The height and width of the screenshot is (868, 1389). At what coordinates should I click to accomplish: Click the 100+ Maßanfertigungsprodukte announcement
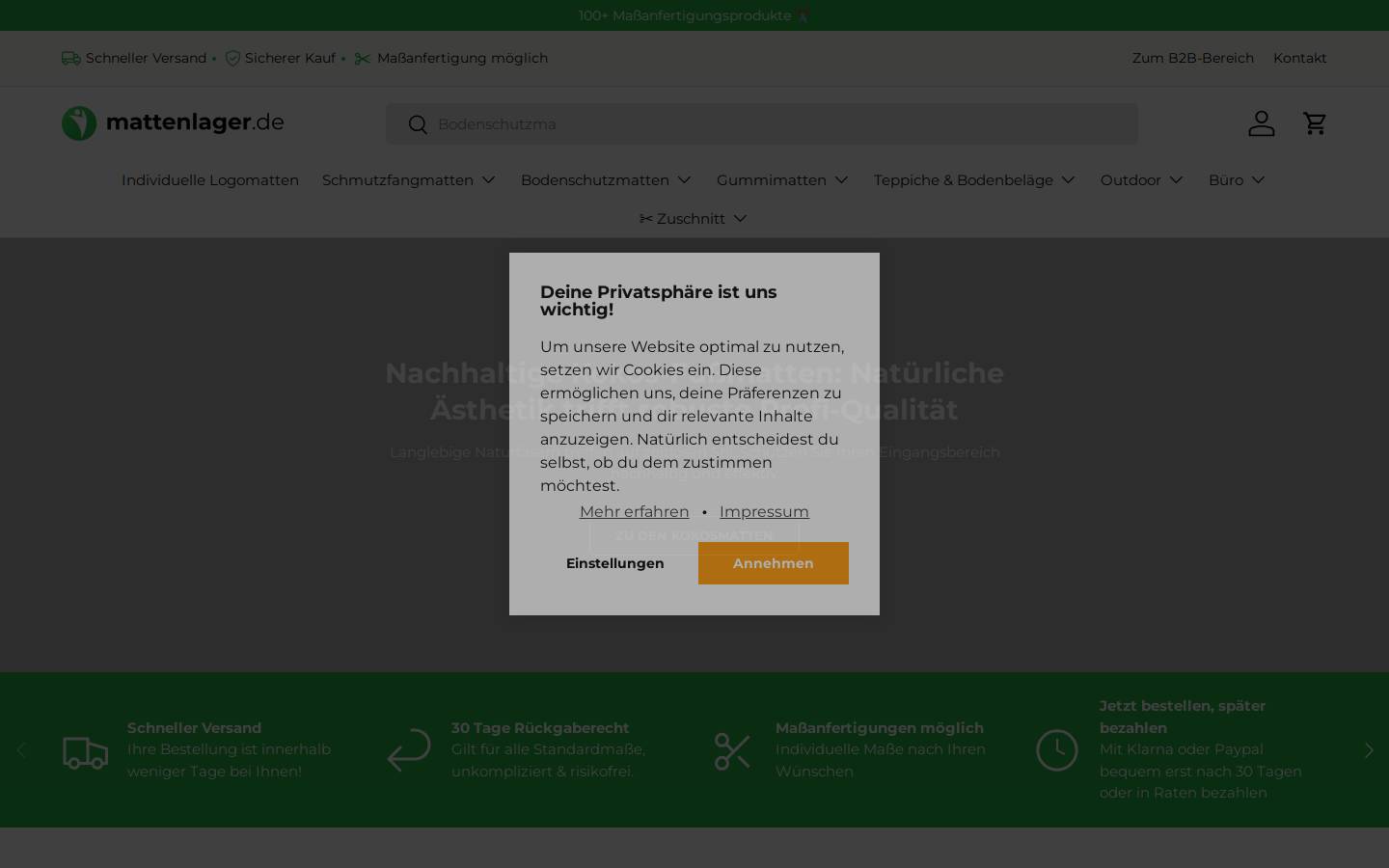tap(694, 15)
